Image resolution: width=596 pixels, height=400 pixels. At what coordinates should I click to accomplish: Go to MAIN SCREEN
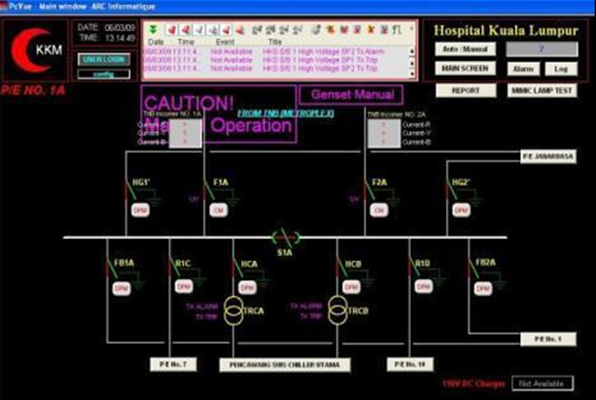[x=466, y=69]
